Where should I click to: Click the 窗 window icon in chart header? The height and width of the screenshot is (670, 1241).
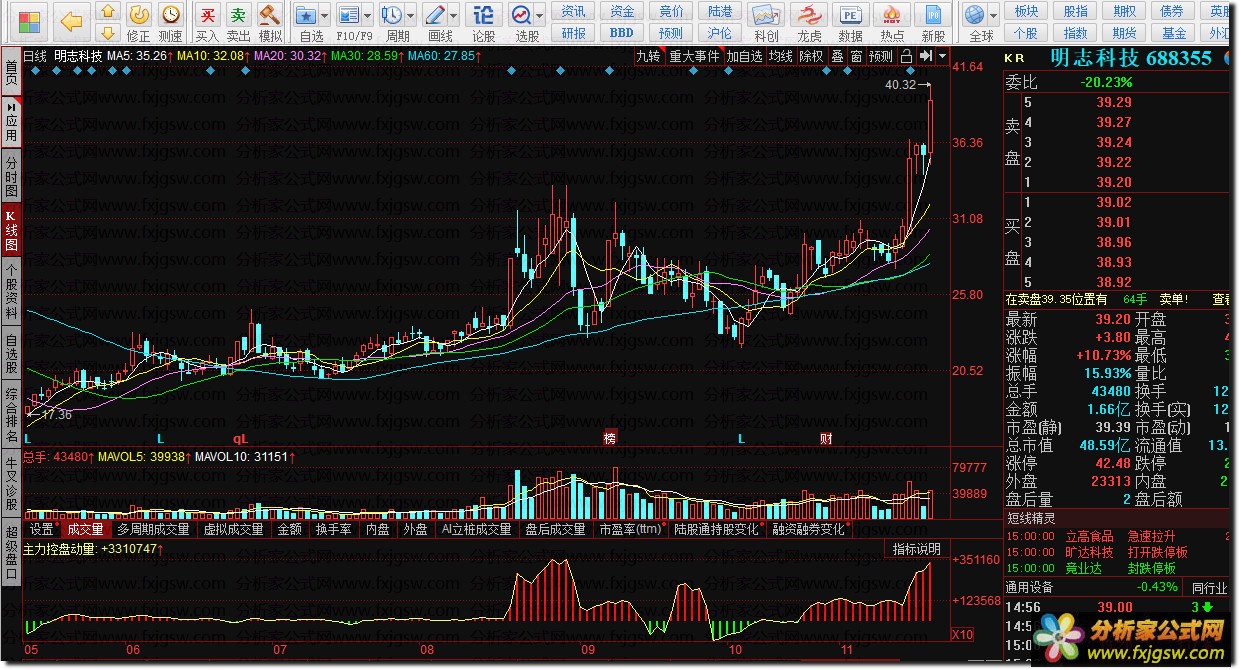(856, 56)
